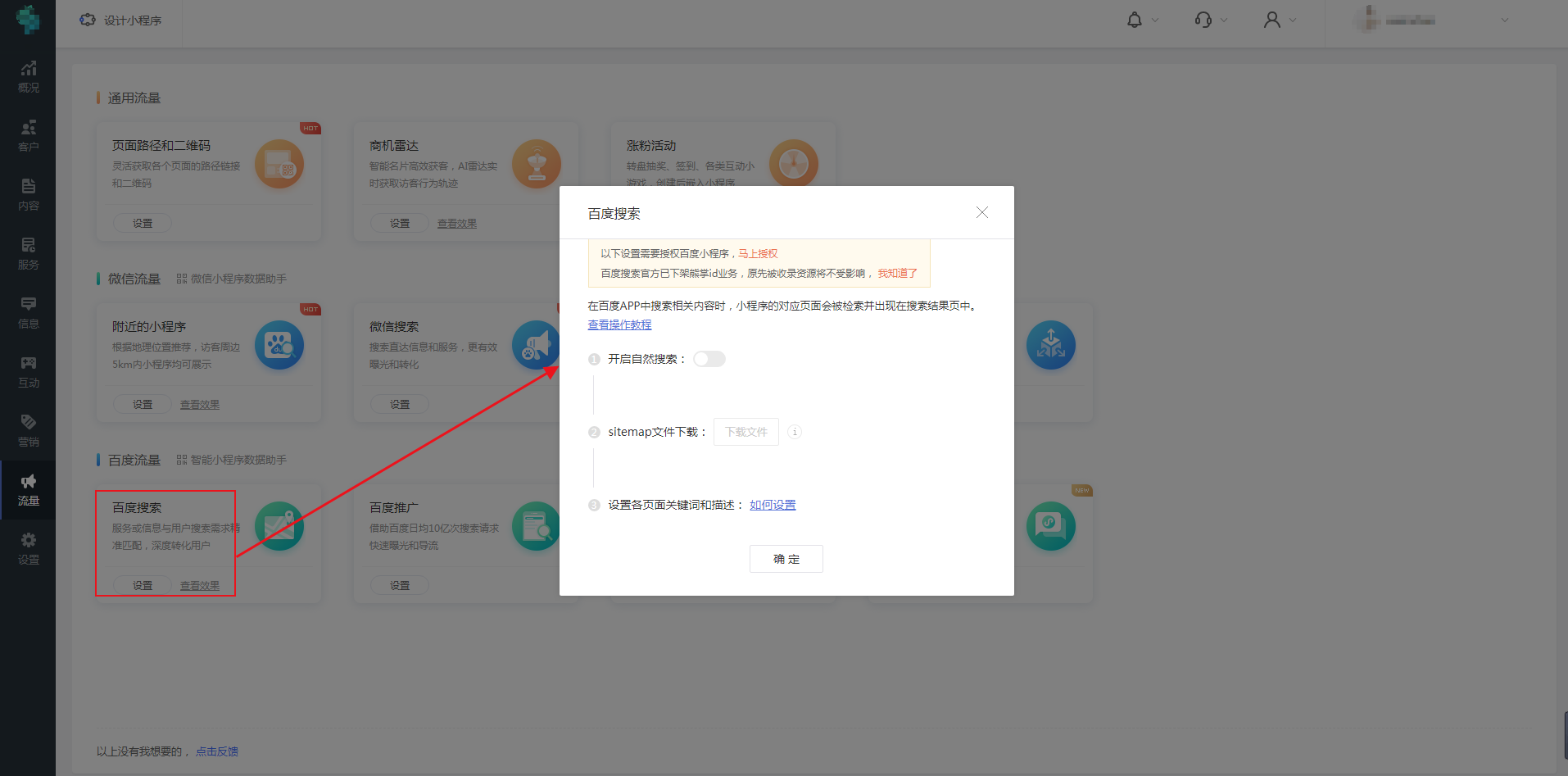This screenshot has height=776, width=1568.
Task: Click 设置 on the 附近的小程序 card
Action: tap(143, 404)
